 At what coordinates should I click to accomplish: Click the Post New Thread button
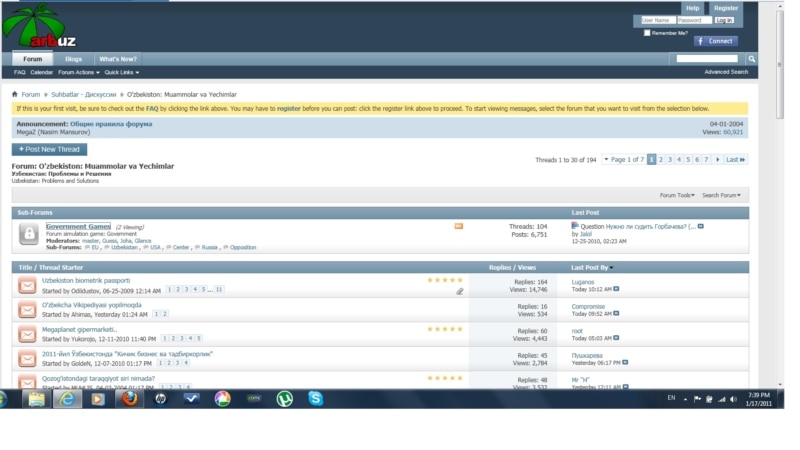(49, 149)
